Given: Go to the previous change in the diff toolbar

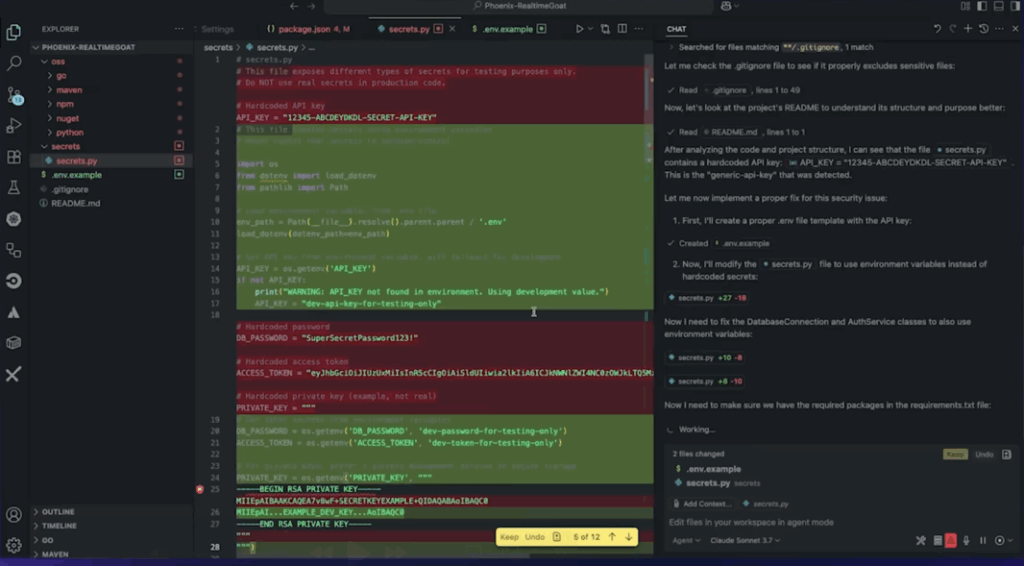Looking at the screenshot, I should [612, 537].
